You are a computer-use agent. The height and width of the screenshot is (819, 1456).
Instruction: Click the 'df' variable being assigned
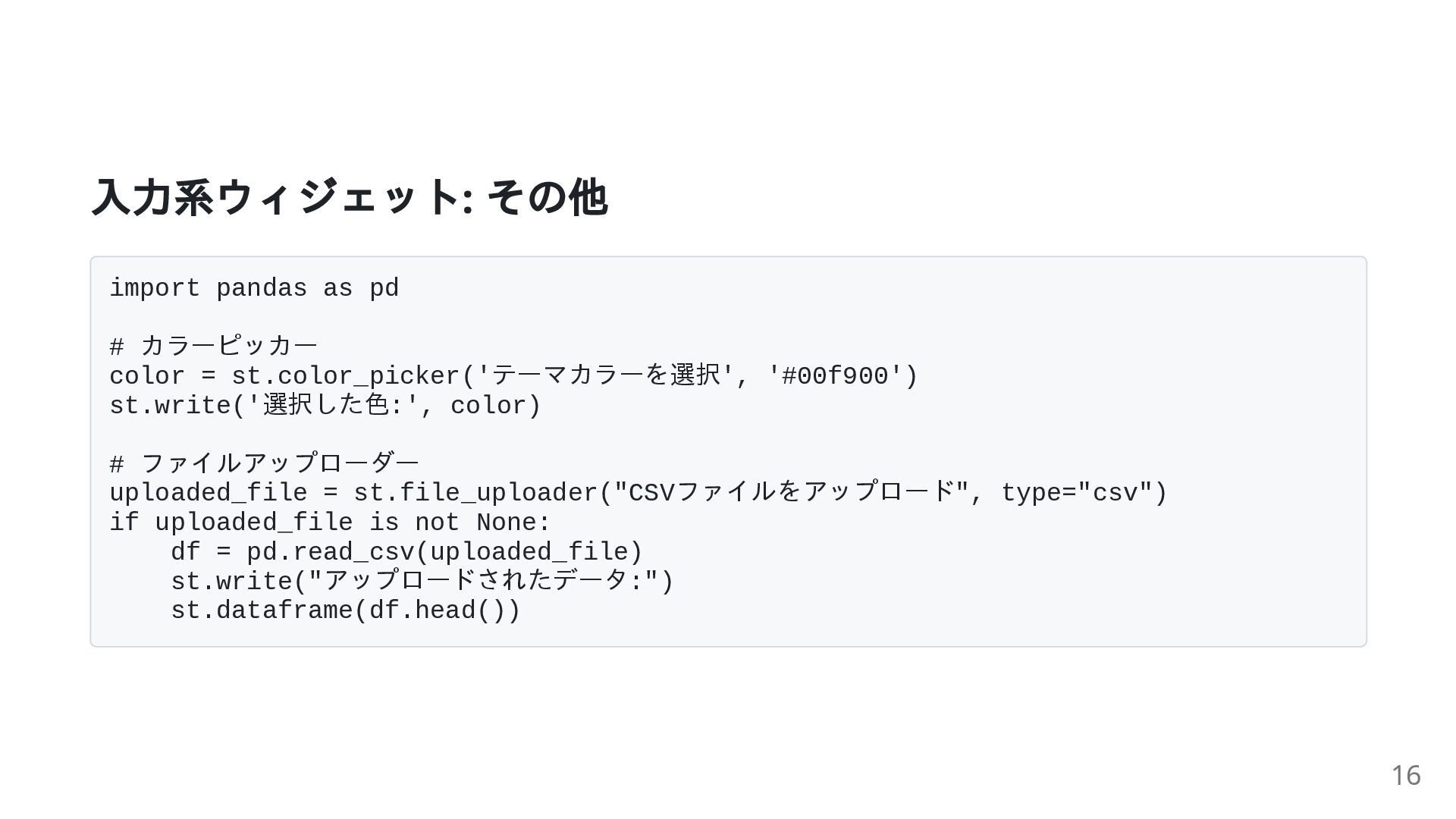coord(185,553)
